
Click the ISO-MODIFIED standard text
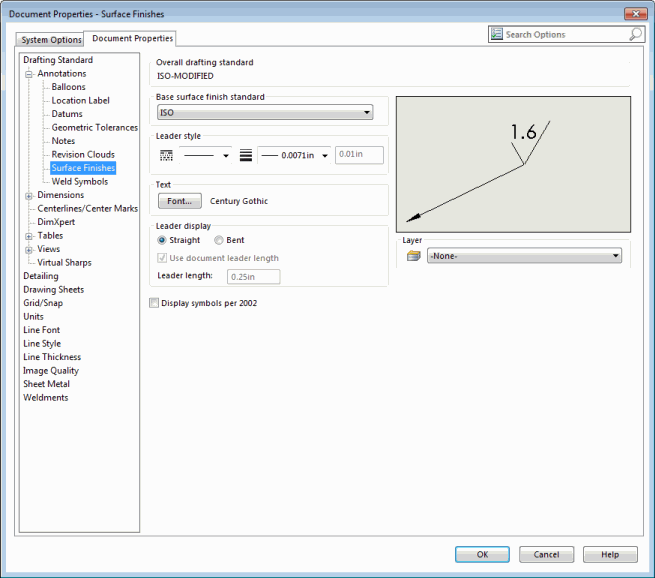tap(185, 76)
